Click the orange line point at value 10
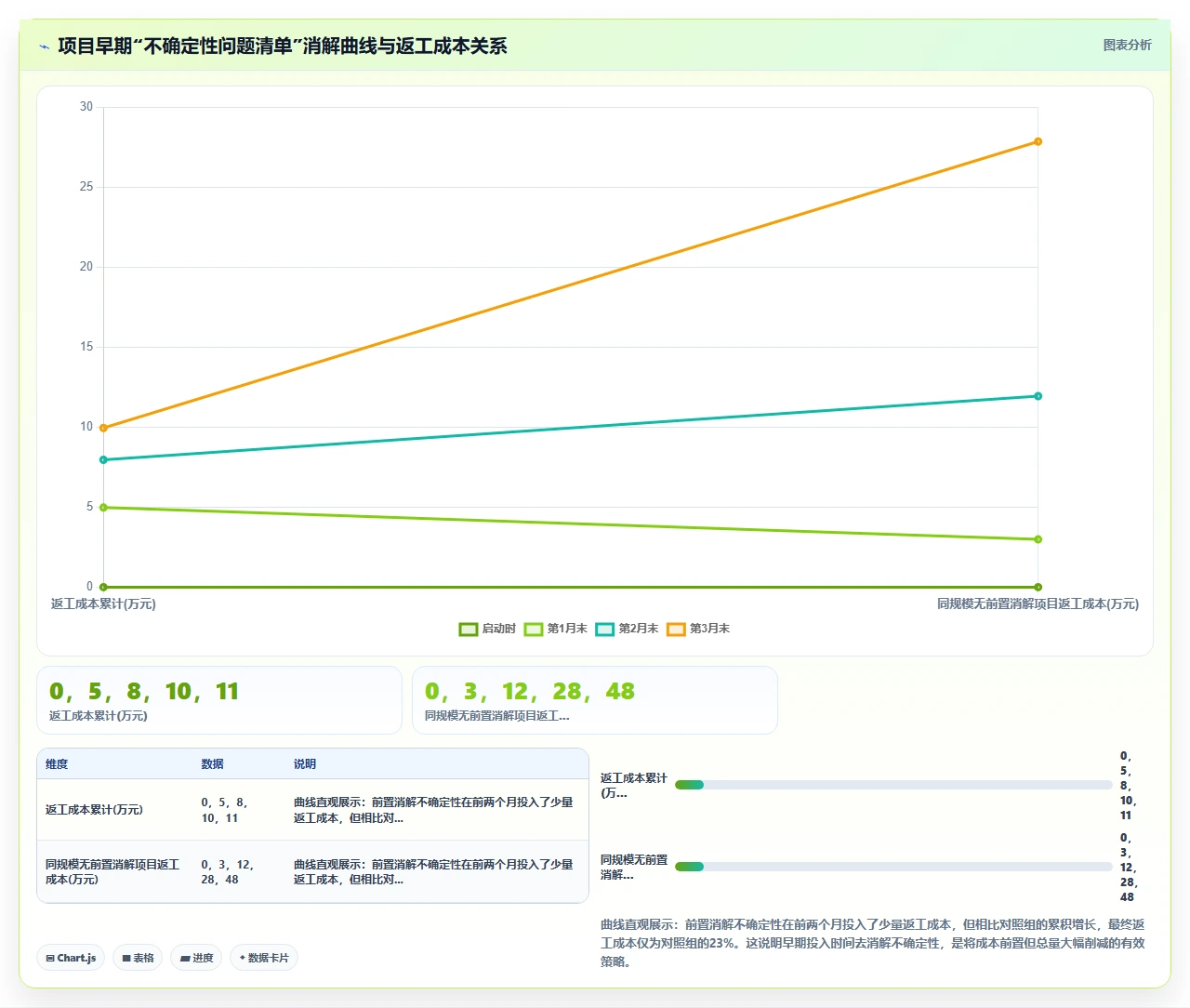This screenshot has height=1008, width=1190. coord(103,428)
